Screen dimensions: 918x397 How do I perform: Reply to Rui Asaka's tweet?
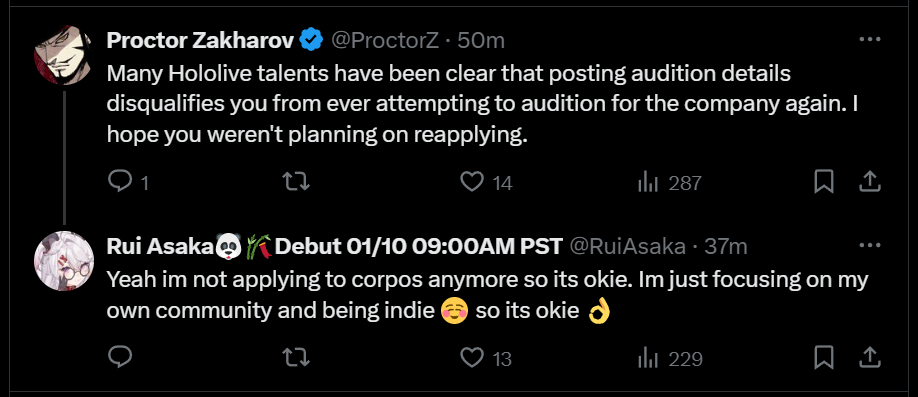120,358
